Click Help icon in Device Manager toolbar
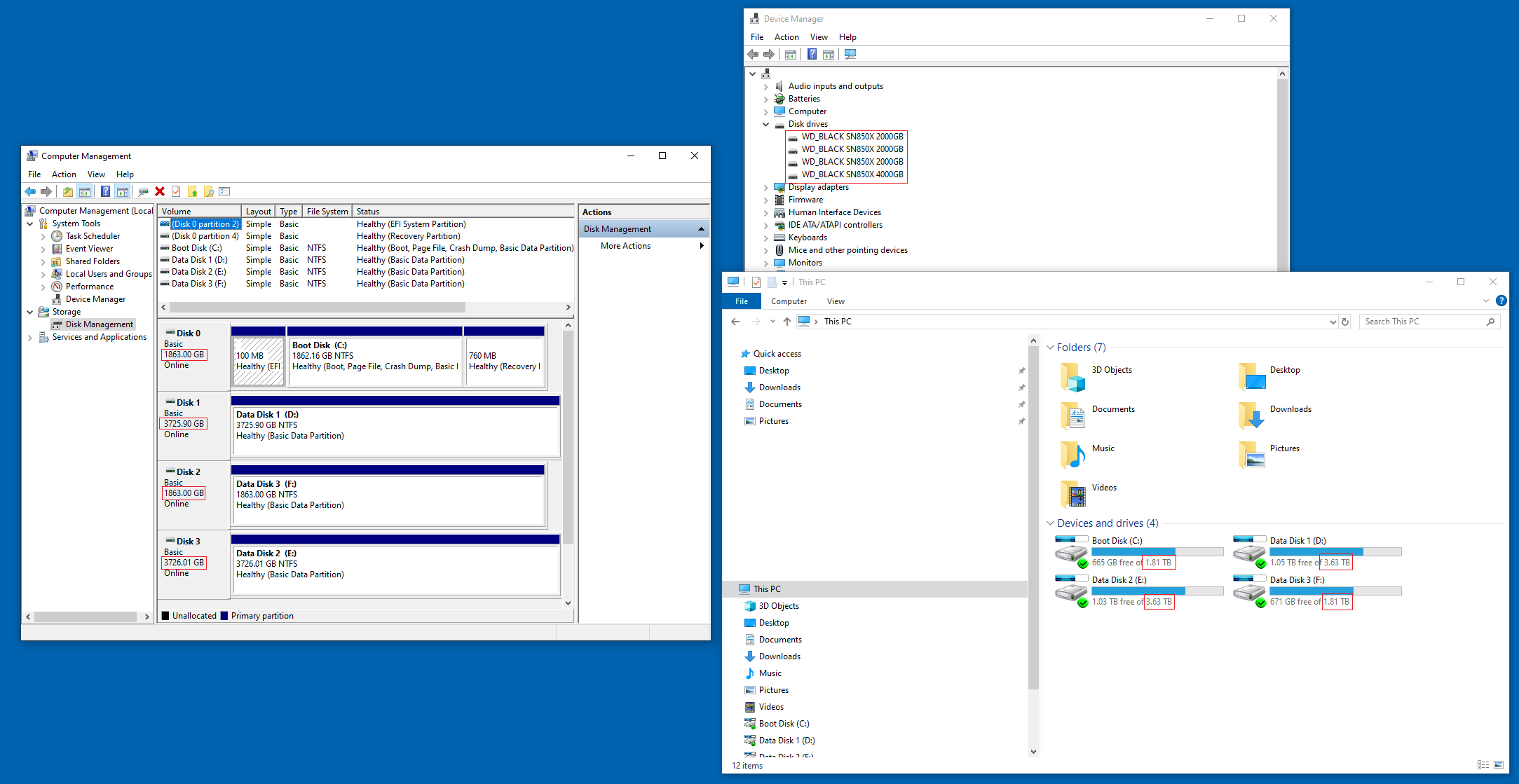 [x=812, y=54]
